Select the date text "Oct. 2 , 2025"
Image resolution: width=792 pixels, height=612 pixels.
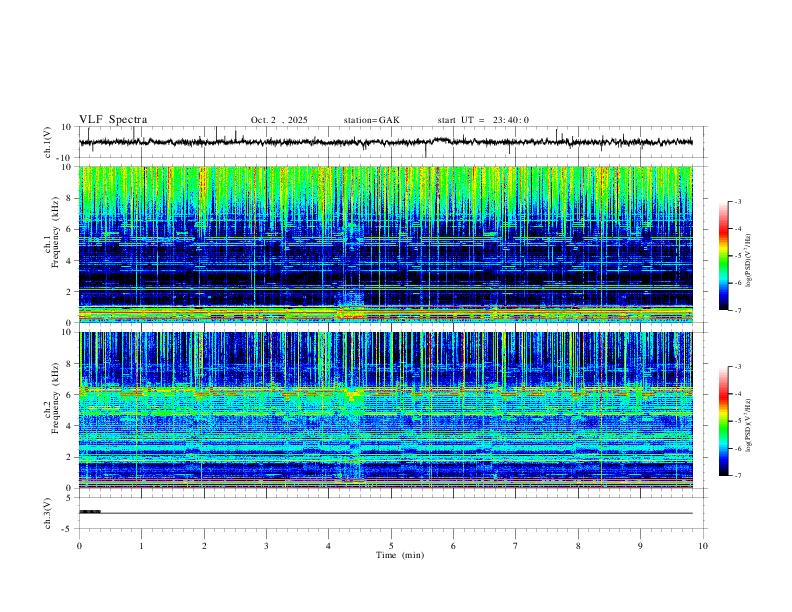tap(279, 120)
